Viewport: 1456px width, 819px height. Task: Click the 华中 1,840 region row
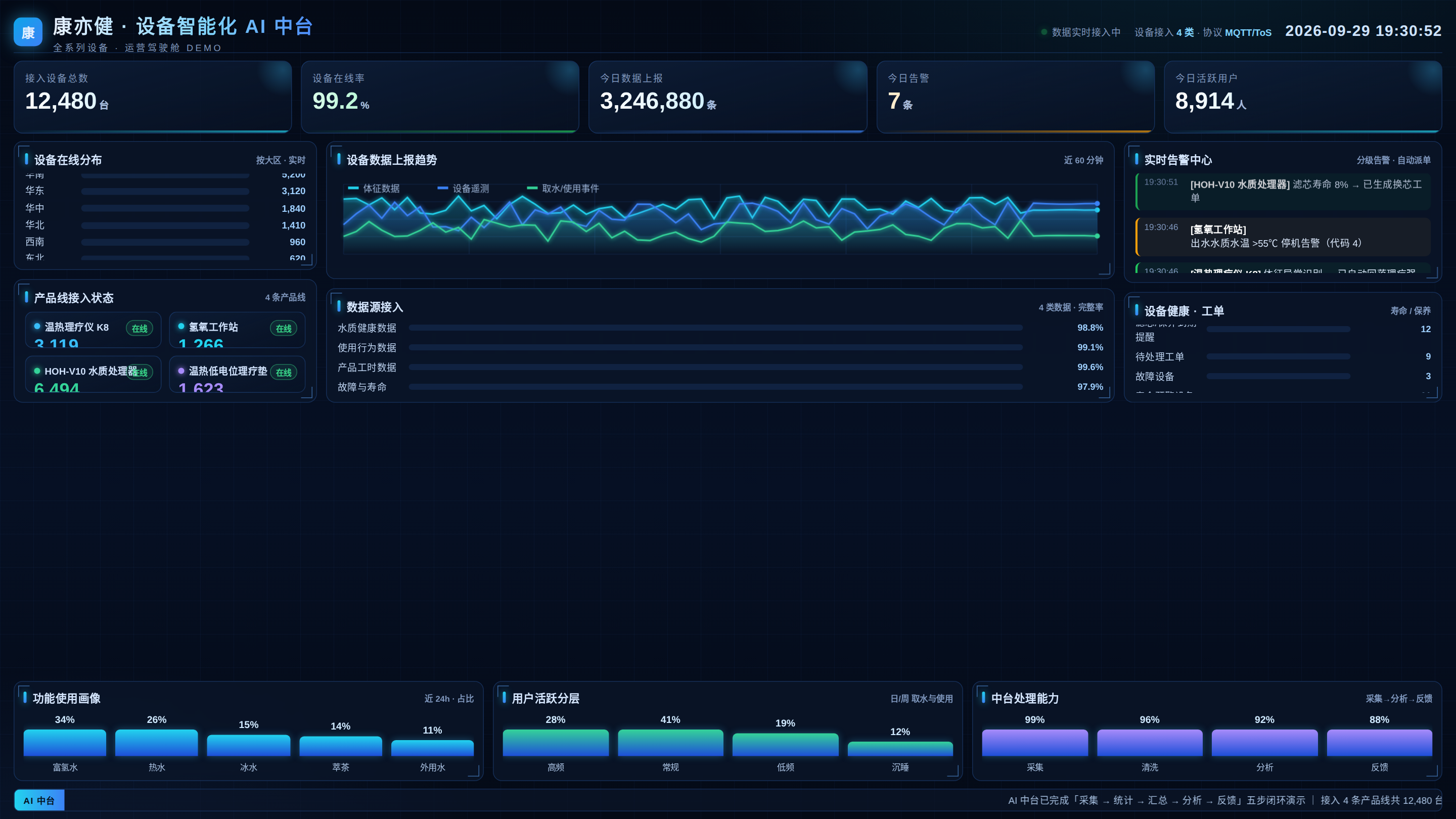click(165, 209)
